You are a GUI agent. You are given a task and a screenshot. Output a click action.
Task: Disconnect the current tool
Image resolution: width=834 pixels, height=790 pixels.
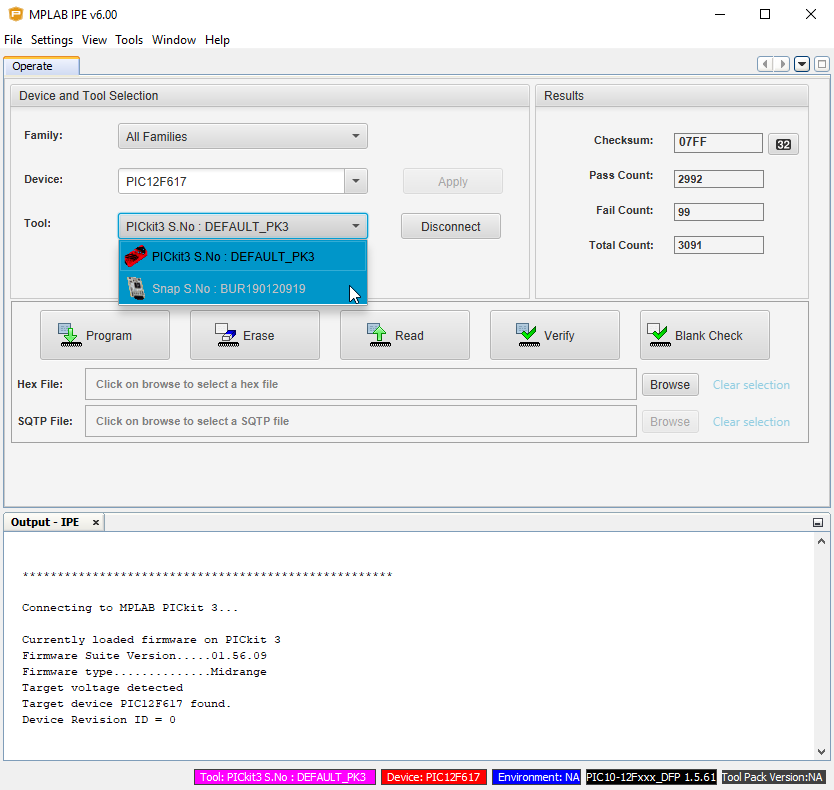(x=451, y=227)
